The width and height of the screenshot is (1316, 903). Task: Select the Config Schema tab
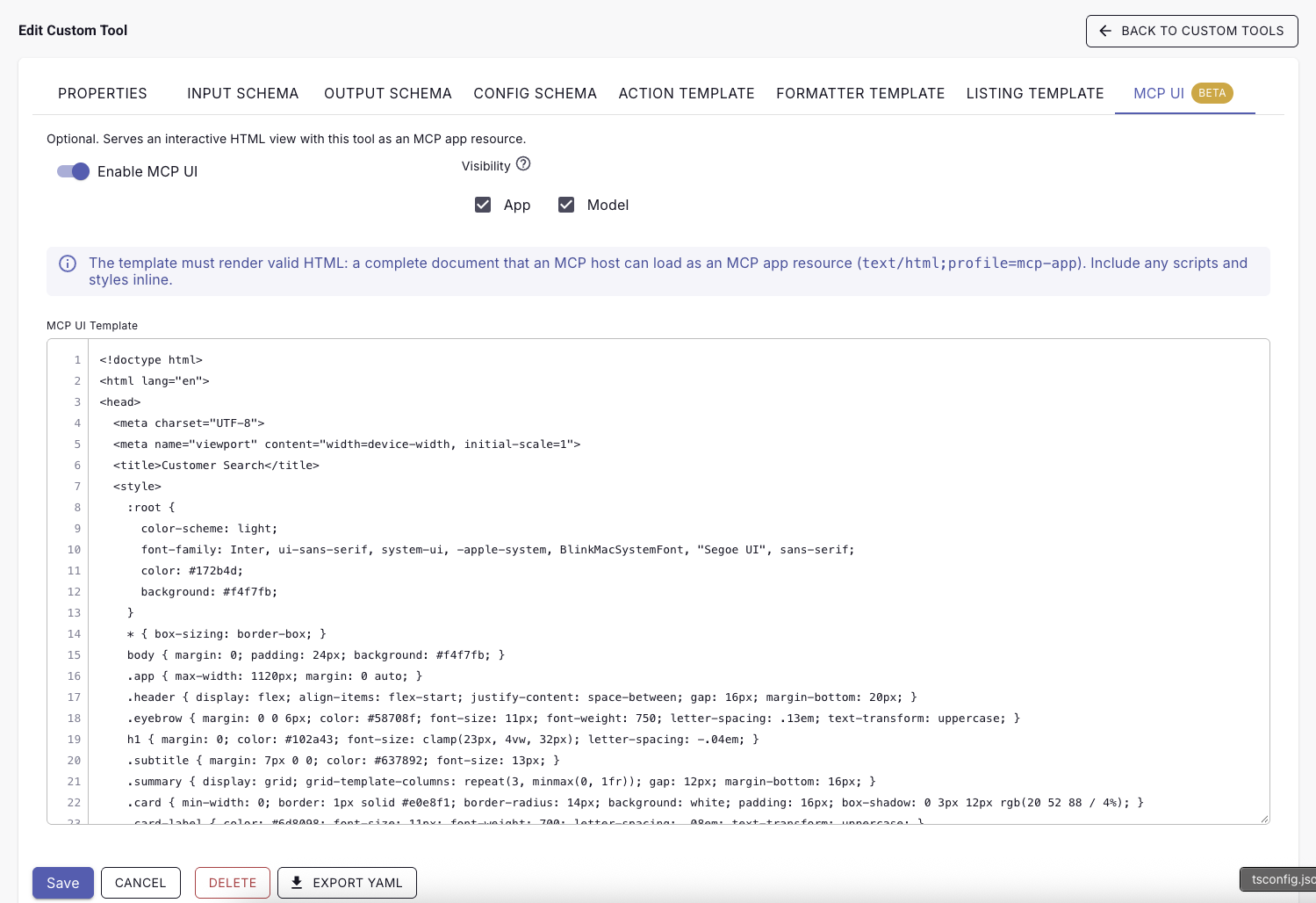pyautogui.click(x=536, y=93)
